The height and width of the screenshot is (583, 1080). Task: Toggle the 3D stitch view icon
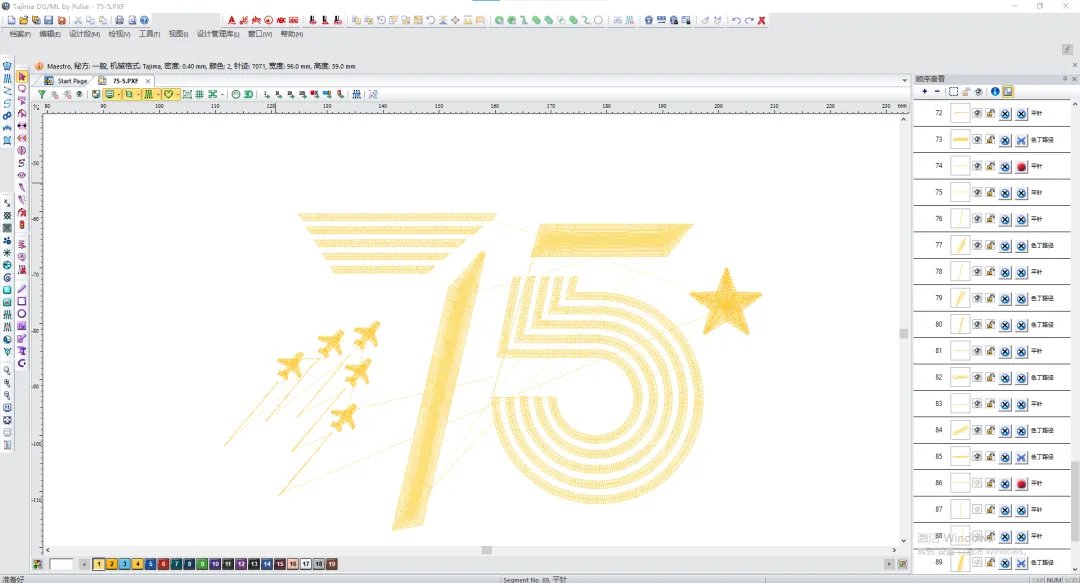(x=249, y=94)
